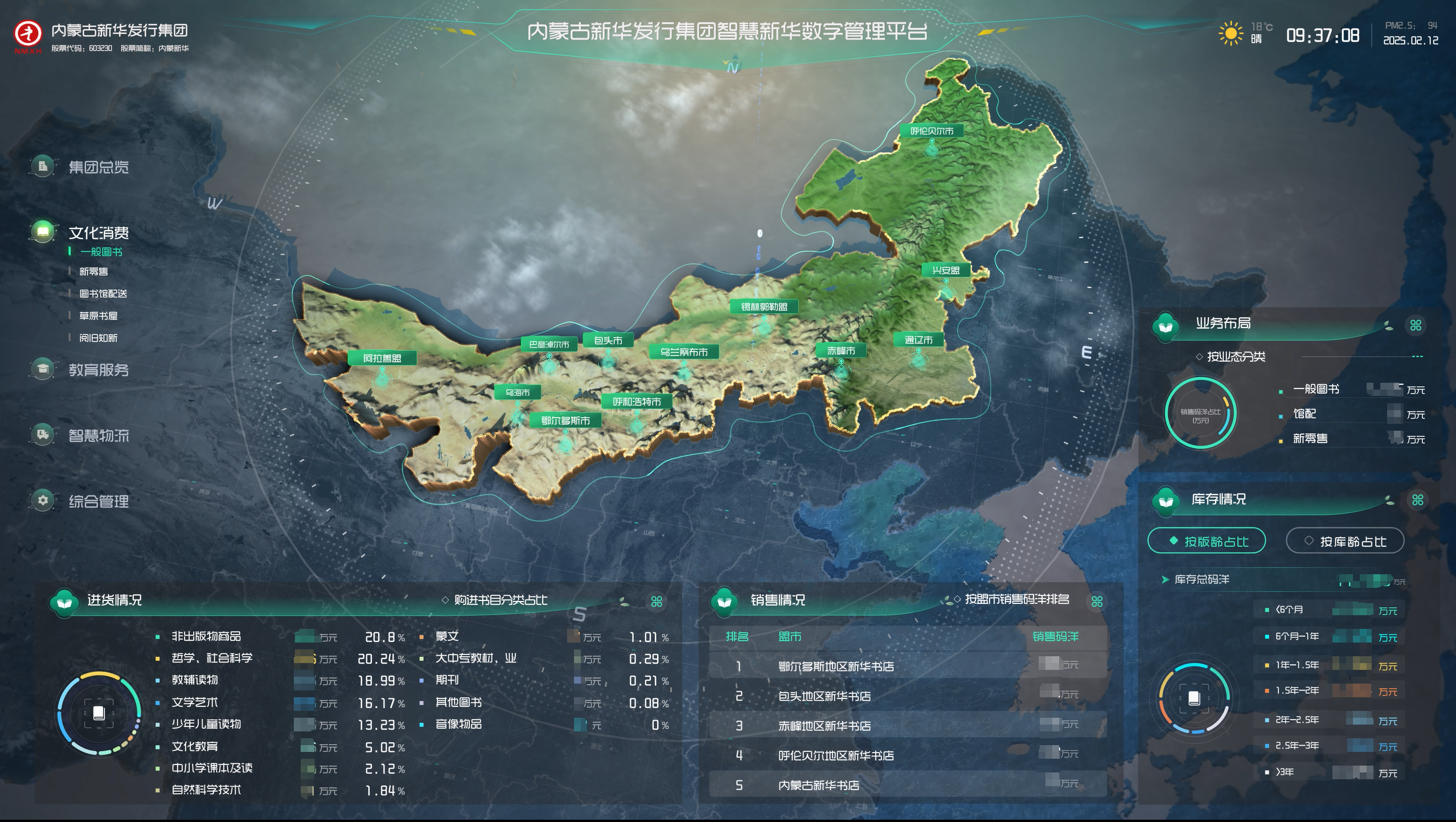Click the <6个月 inventory row
Screen dimensions: 1456x822
(1330, 610)
